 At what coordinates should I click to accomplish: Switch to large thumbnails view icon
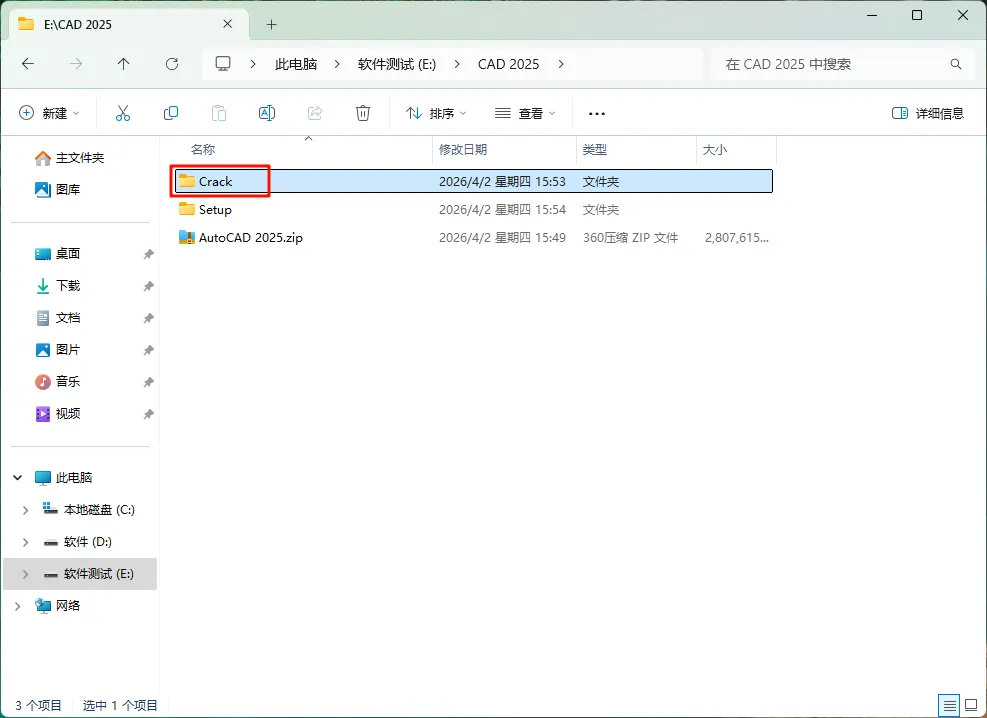(x=971, y=705)
